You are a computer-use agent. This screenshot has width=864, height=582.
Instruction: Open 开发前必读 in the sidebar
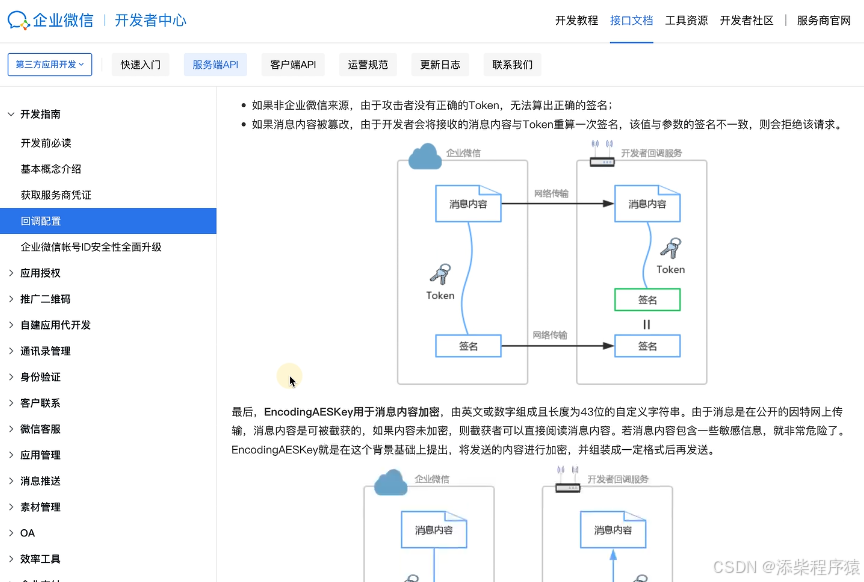pos(46,143)
